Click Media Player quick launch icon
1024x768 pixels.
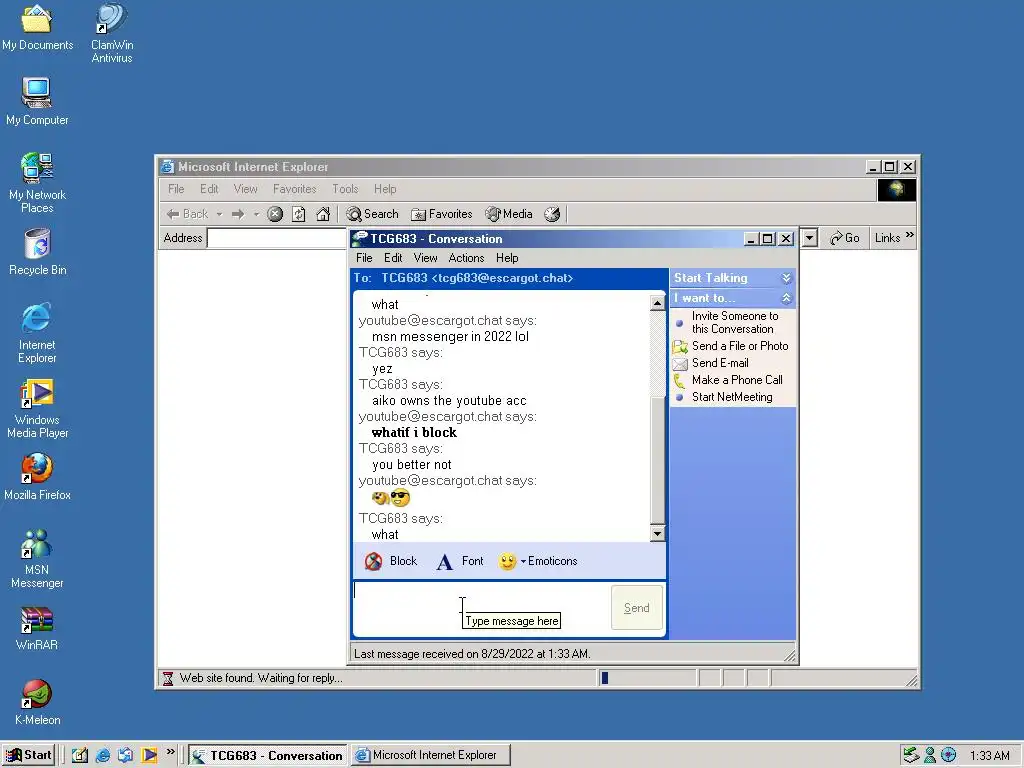[150, 756]
